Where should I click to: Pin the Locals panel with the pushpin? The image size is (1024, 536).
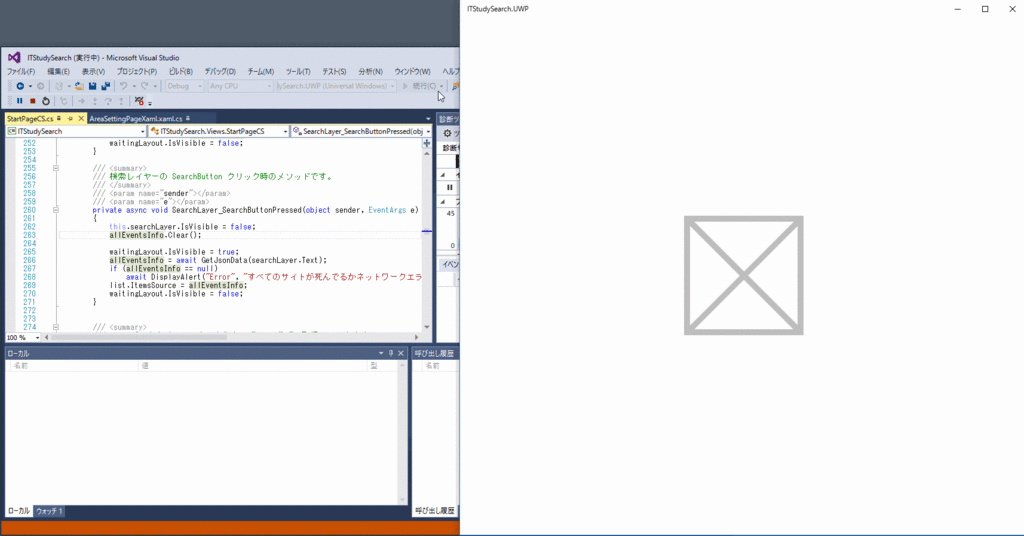pos(391,353)
